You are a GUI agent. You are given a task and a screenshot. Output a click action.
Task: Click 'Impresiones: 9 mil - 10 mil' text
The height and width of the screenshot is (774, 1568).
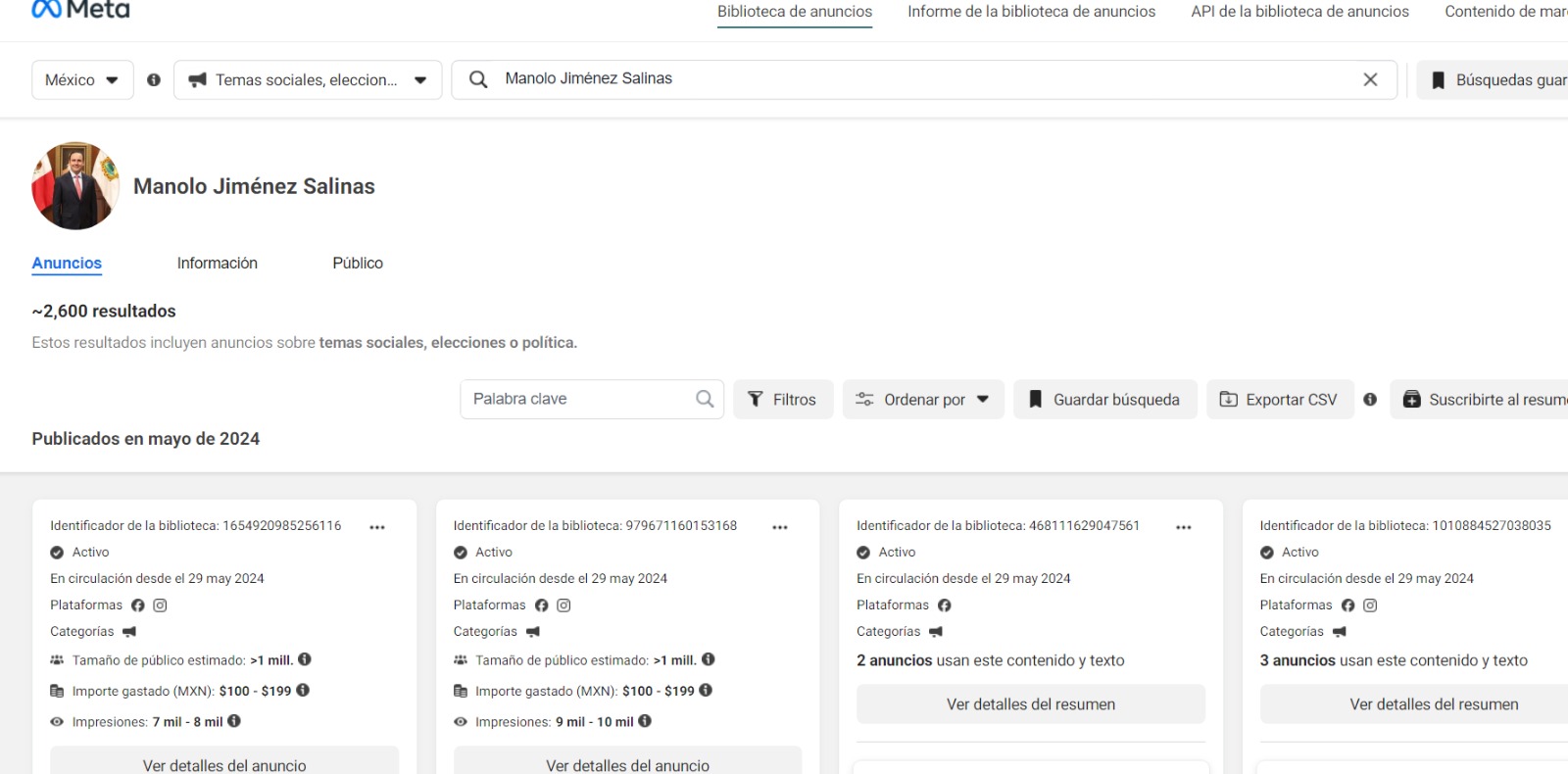(555, 722)
